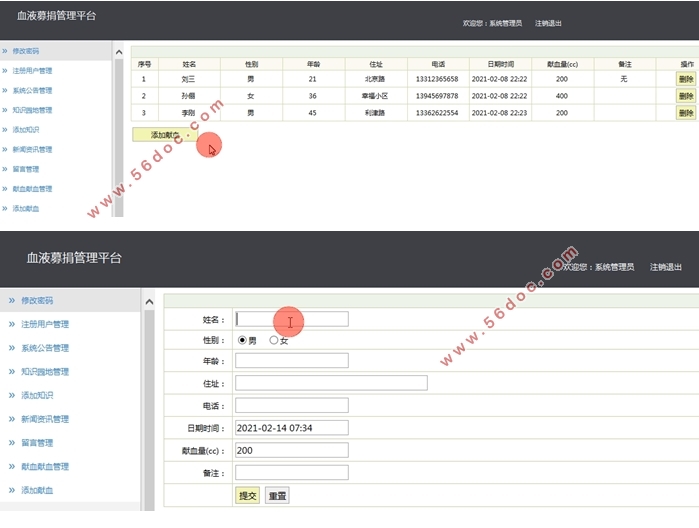699x528 pixels.
Task: Remove 李刚's row with 删除
Action: click(x=685, y=113)
